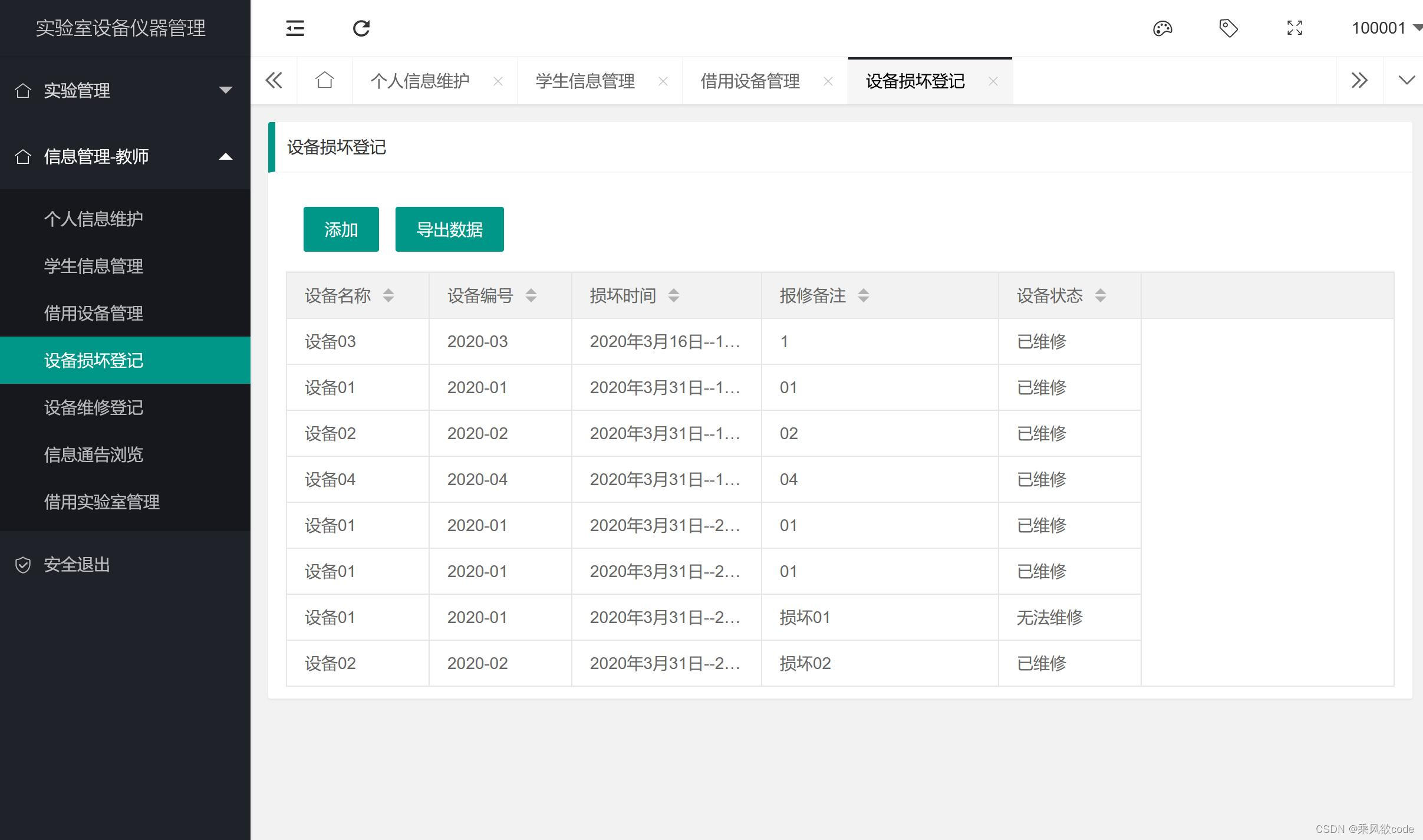
Task: Open the theme palette icon
Action: [x=1162, y=28]
